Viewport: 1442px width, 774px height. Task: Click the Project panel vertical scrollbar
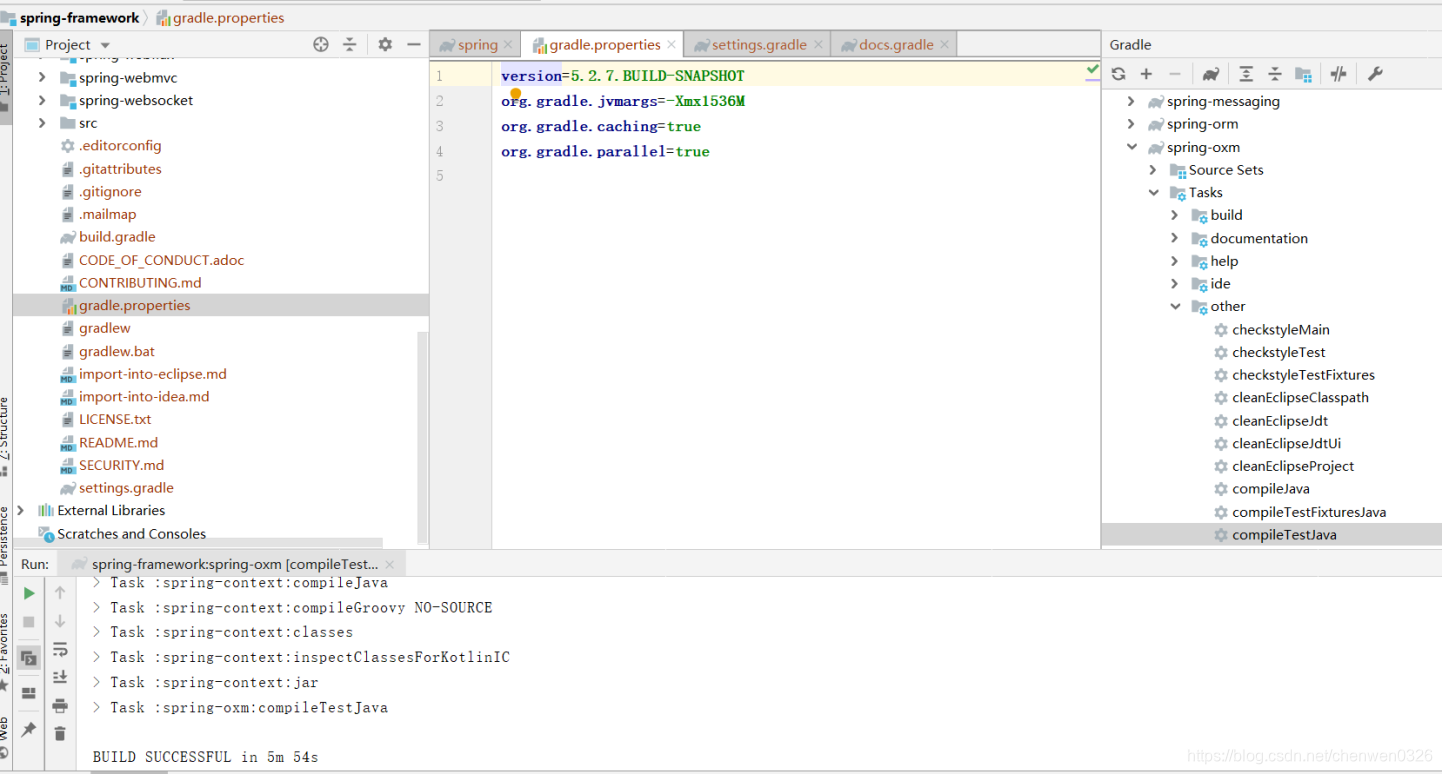[422, 438]
